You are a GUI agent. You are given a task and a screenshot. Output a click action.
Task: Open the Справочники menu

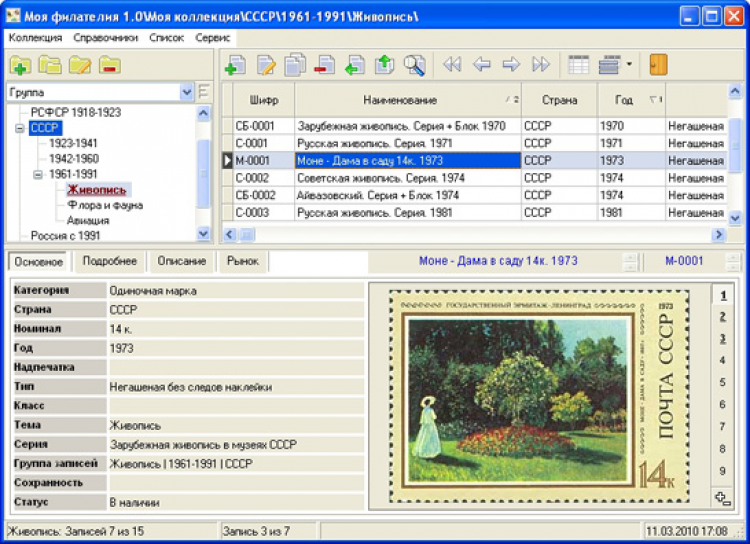pos(105,37)
